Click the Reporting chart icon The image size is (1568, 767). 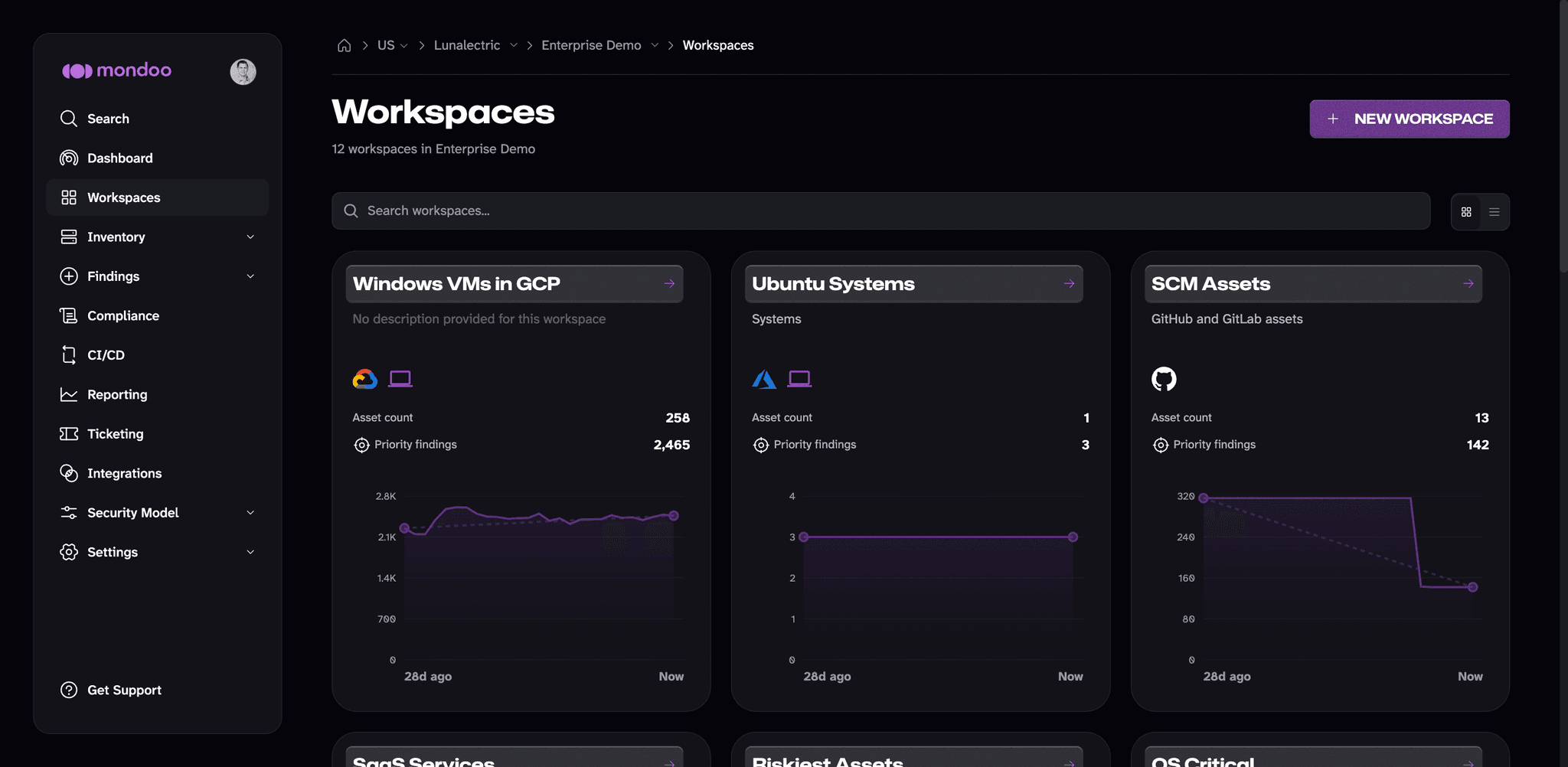coord(69,394)
